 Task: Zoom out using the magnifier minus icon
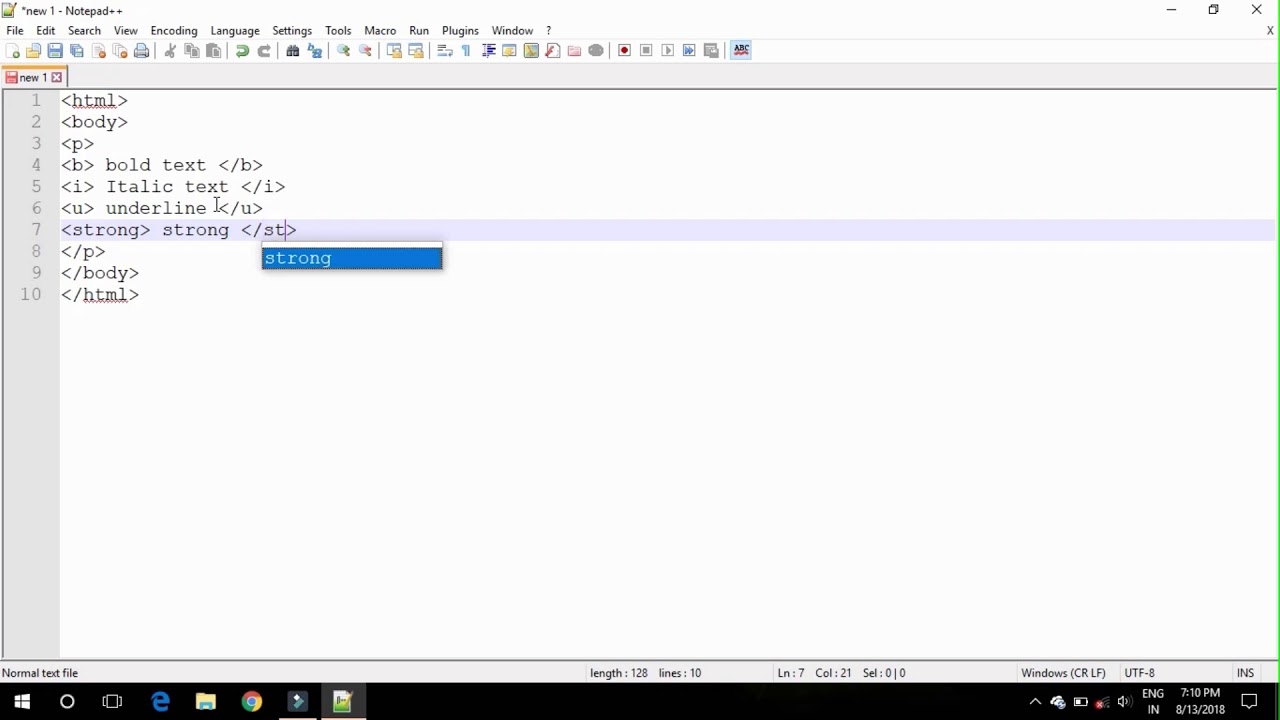(x=366, y=51)
